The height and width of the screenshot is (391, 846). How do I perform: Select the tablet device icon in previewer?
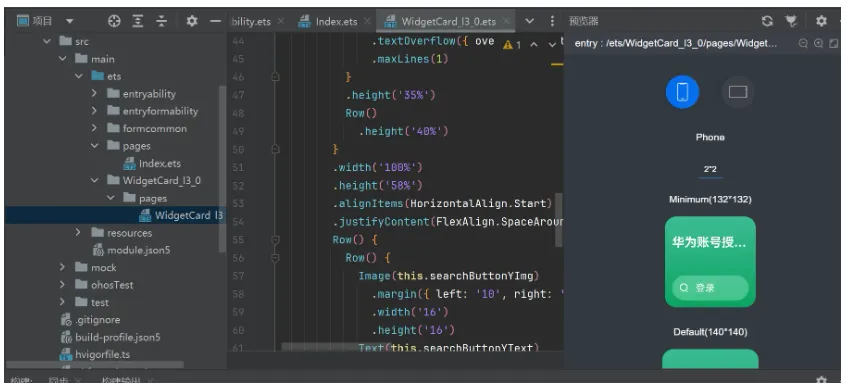tap(738, 92)
